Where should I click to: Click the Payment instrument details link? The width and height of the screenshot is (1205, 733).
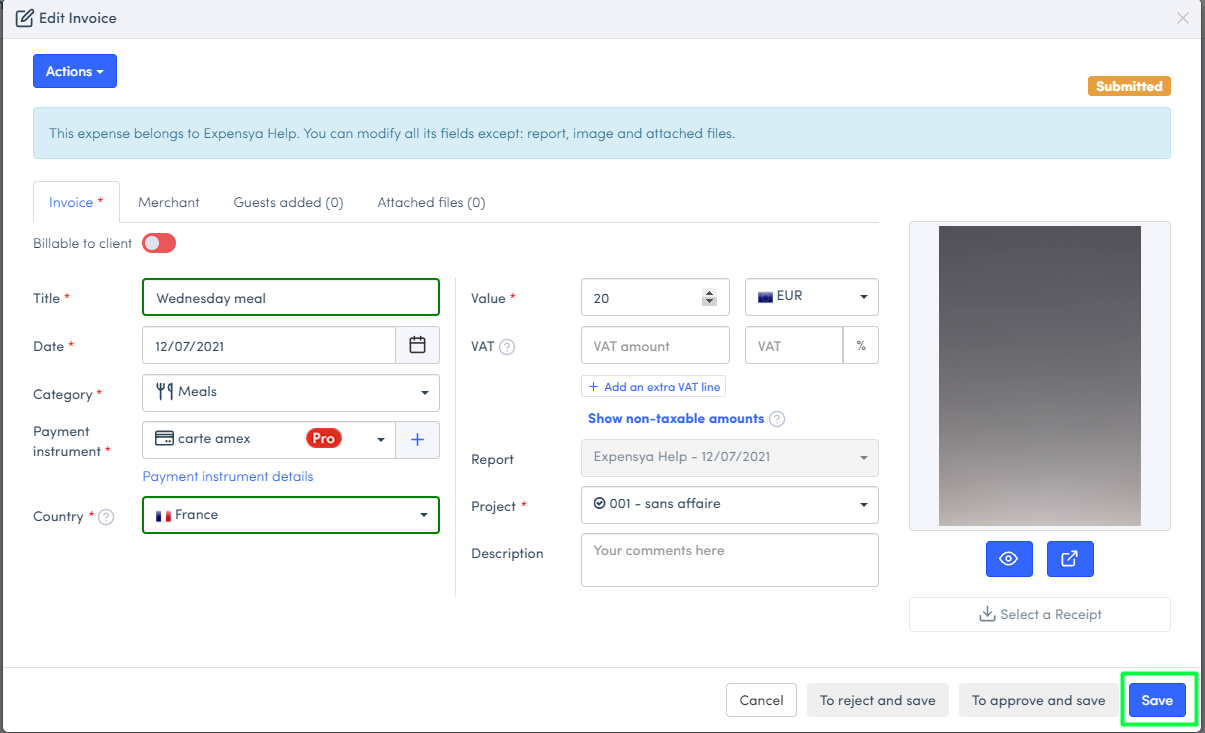pos(228,476)
